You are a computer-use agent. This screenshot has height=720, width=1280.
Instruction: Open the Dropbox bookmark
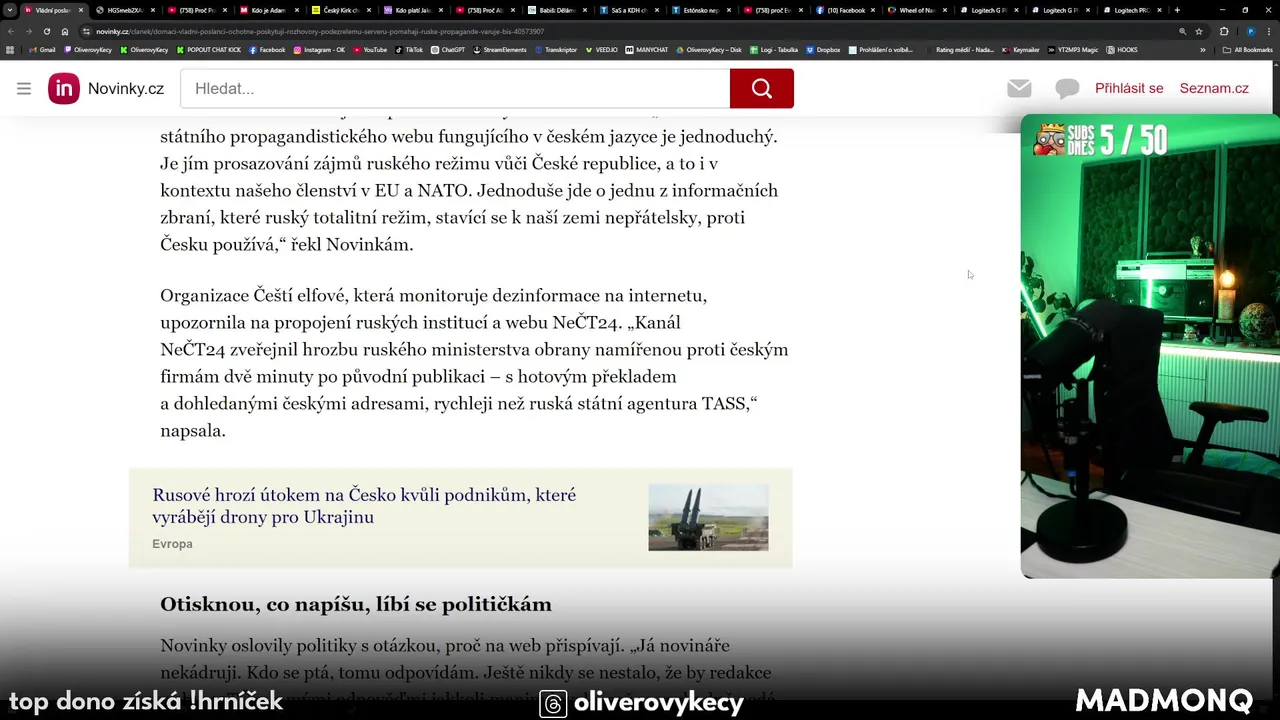click(x=823, y=49)
